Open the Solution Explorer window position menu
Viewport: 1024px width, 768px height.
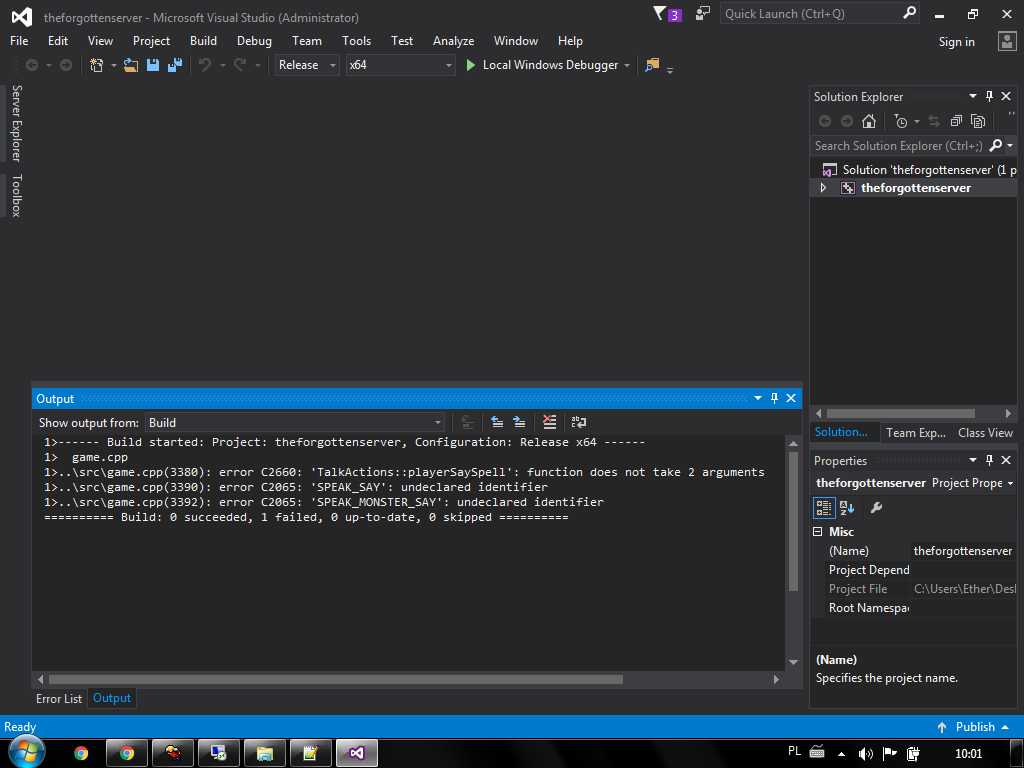click(972, 96)
